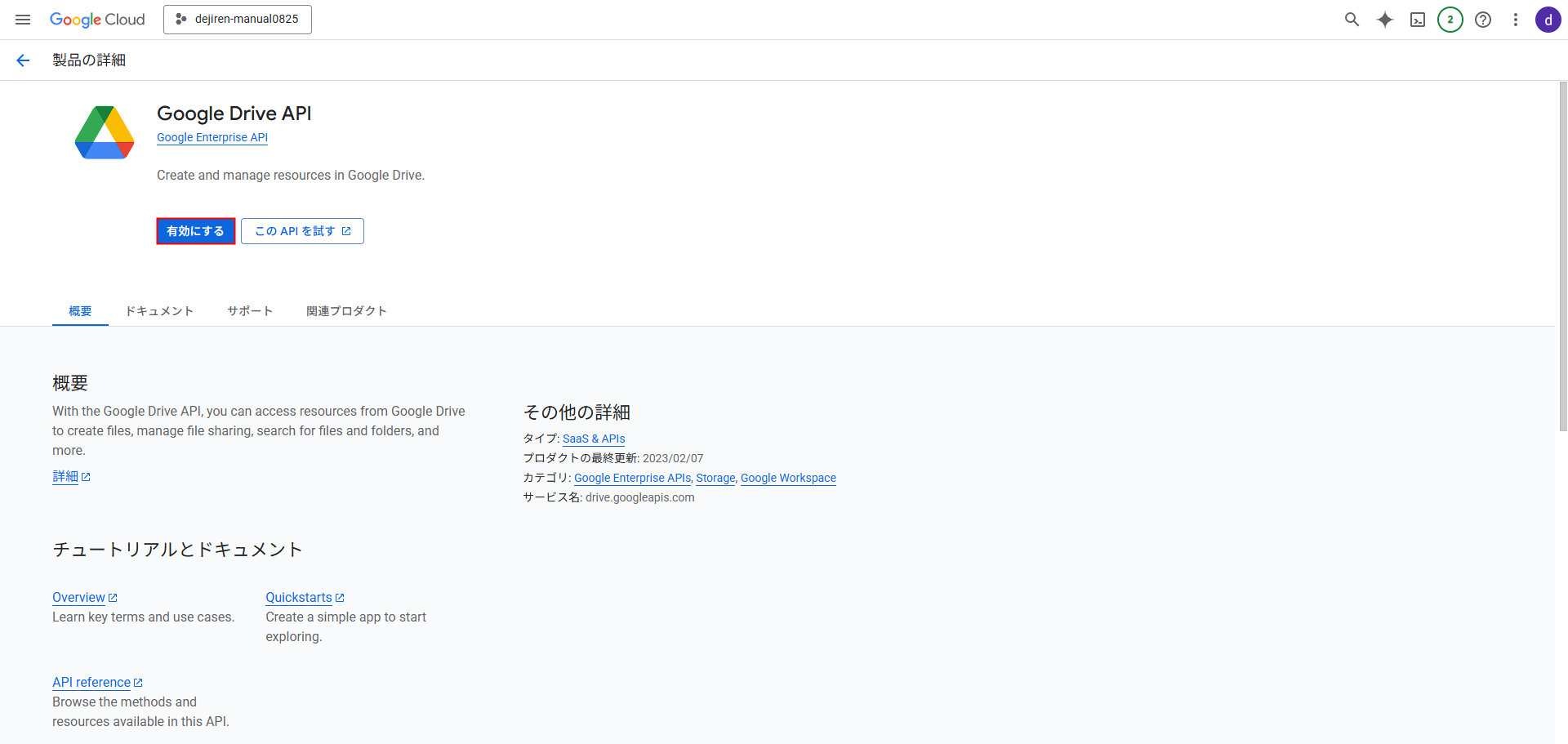1568x744 pixels.
Task: Click the account avatar letter d
Action: pyautogui.click(x=1548, y=20)
